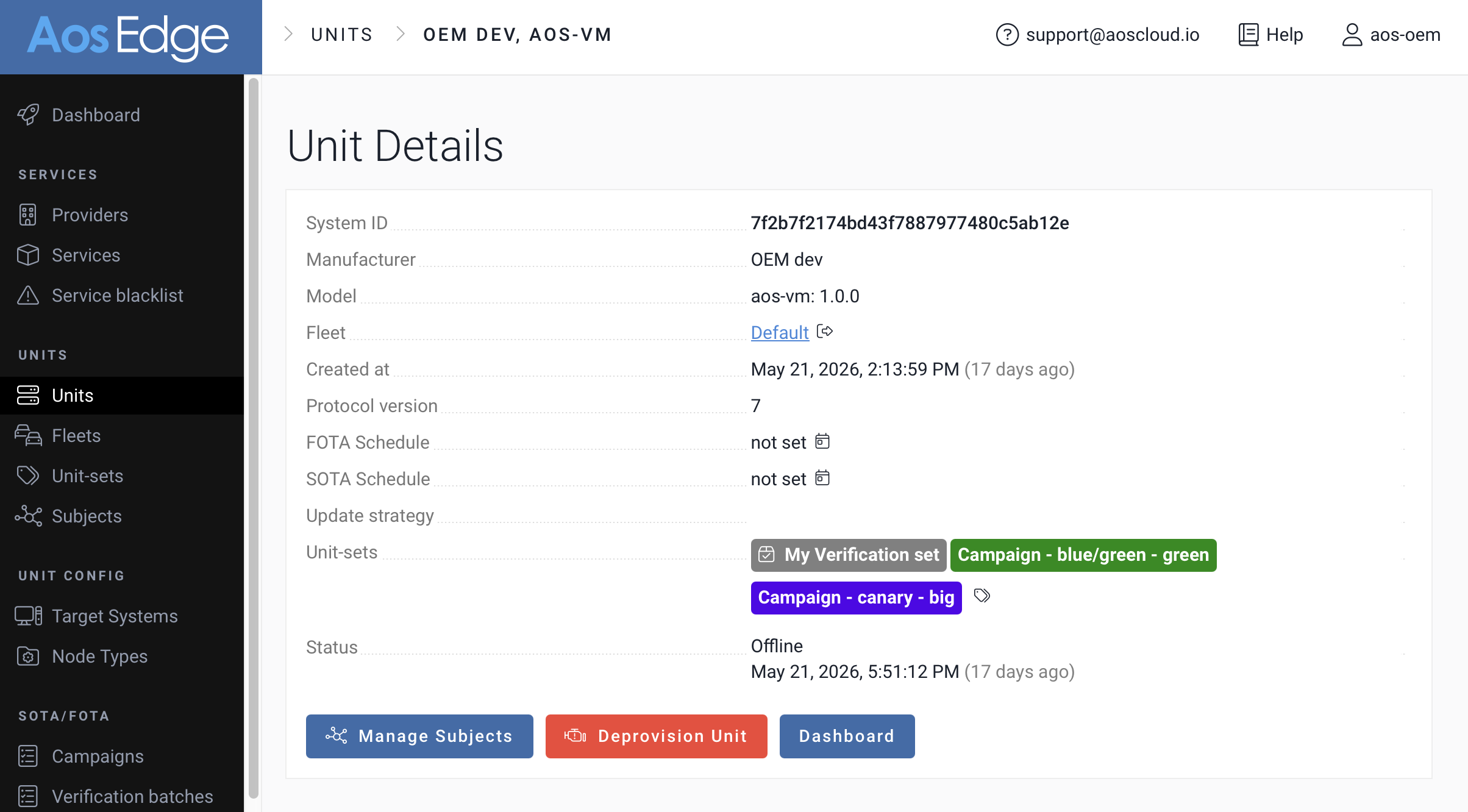Click the Protocol version value 7
This screenshot has width=1468, height=812.
coord(756,405)
